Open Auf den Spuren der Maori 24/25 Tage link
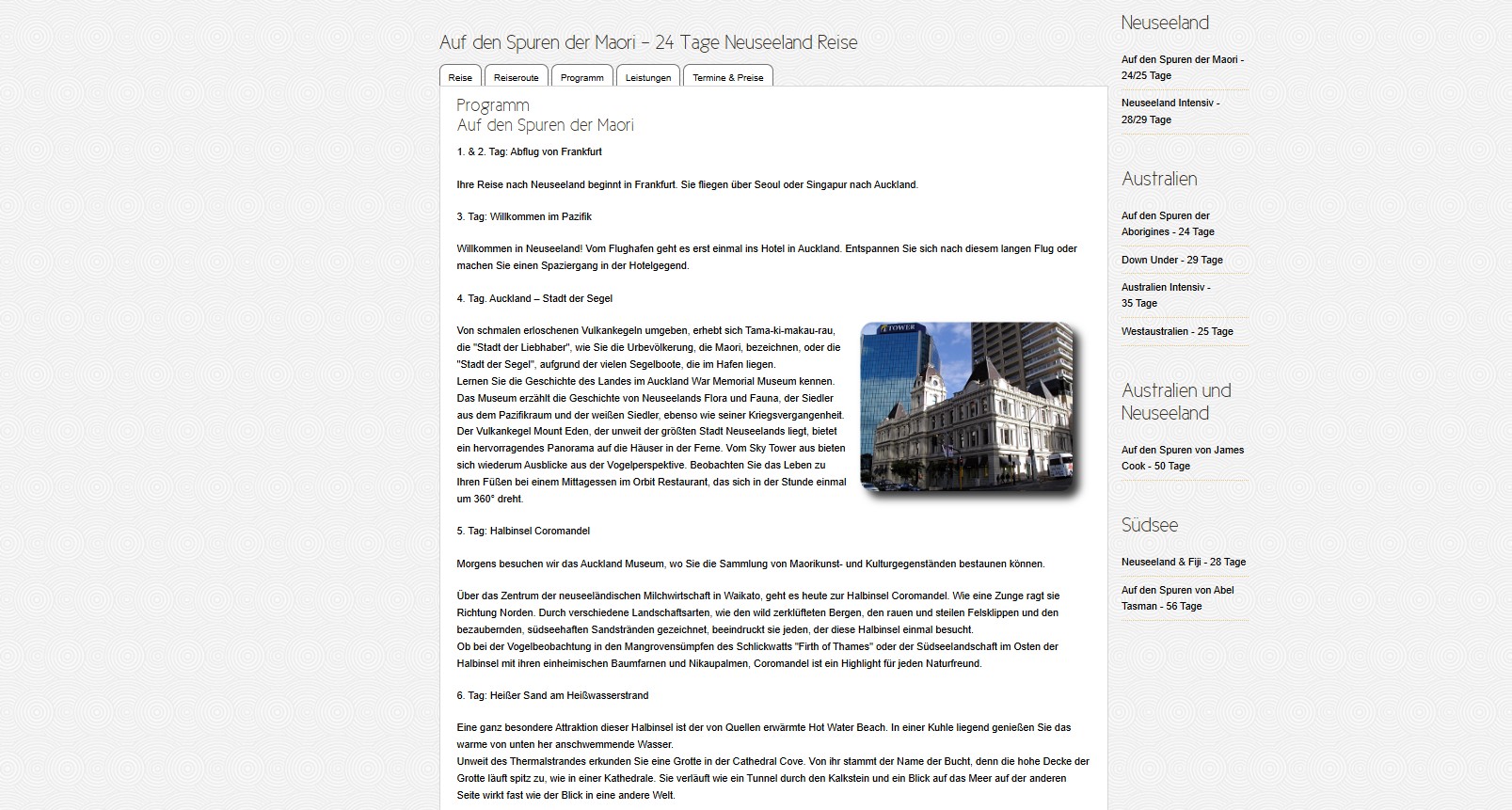The height and width of the screenshot is (810, 1512). pos(1182,67)
